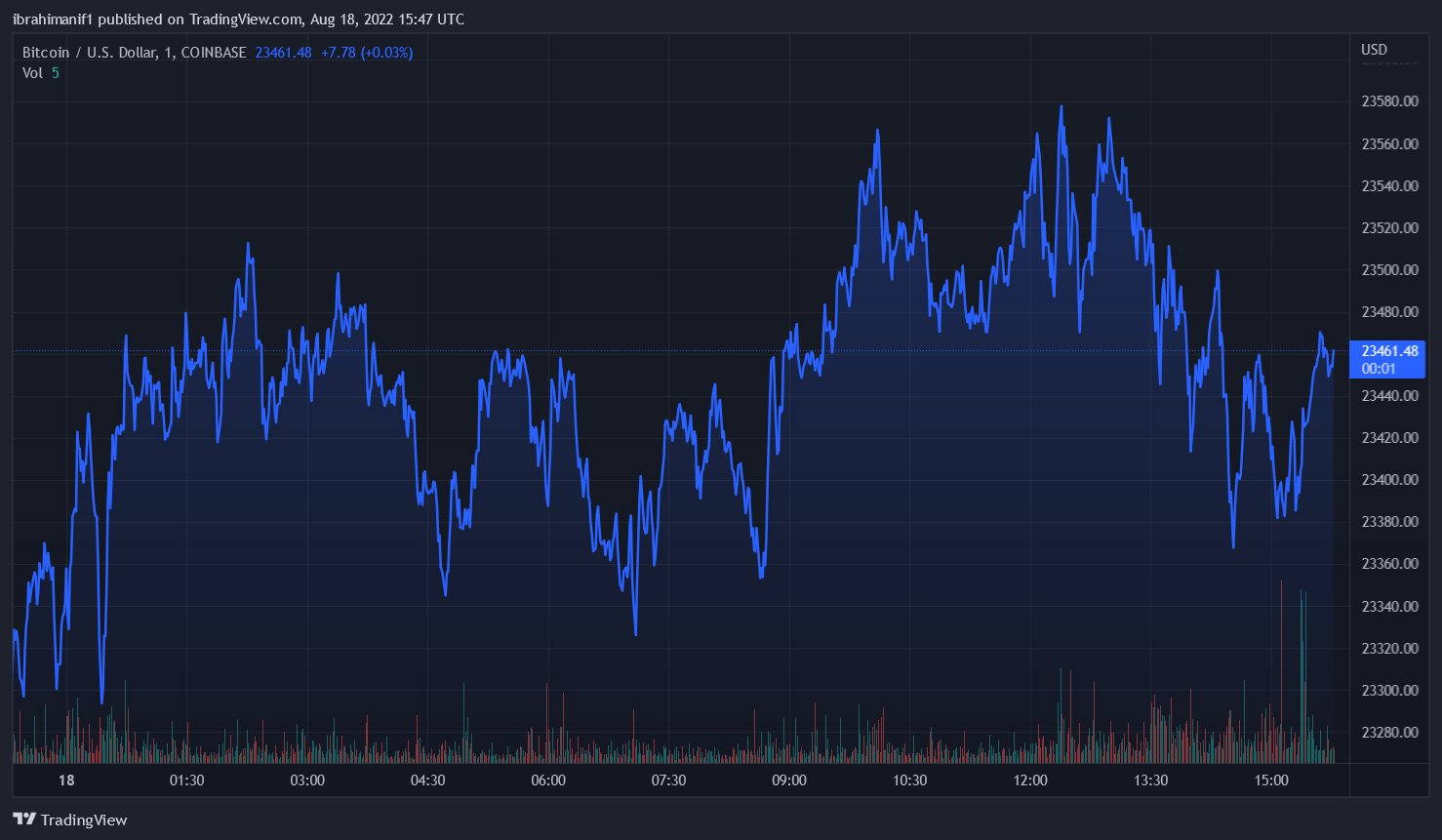This screenshot has height=840, width=1442.
Task: Click the 23580.00 price axis label
Action: 1389,101
